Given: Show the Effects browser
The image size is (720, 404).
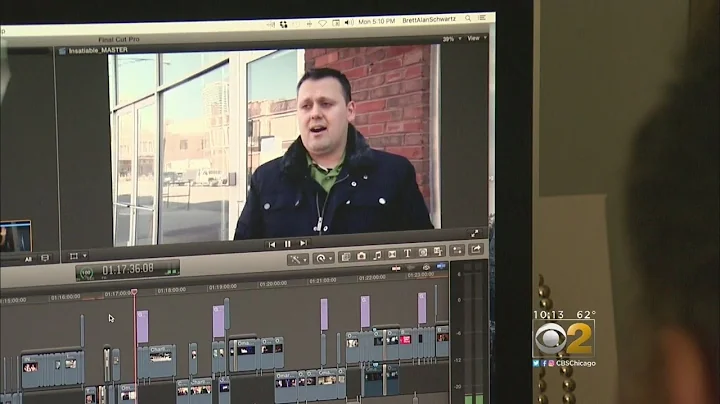Looking at the screenshot, I should [x=346, y=257].
